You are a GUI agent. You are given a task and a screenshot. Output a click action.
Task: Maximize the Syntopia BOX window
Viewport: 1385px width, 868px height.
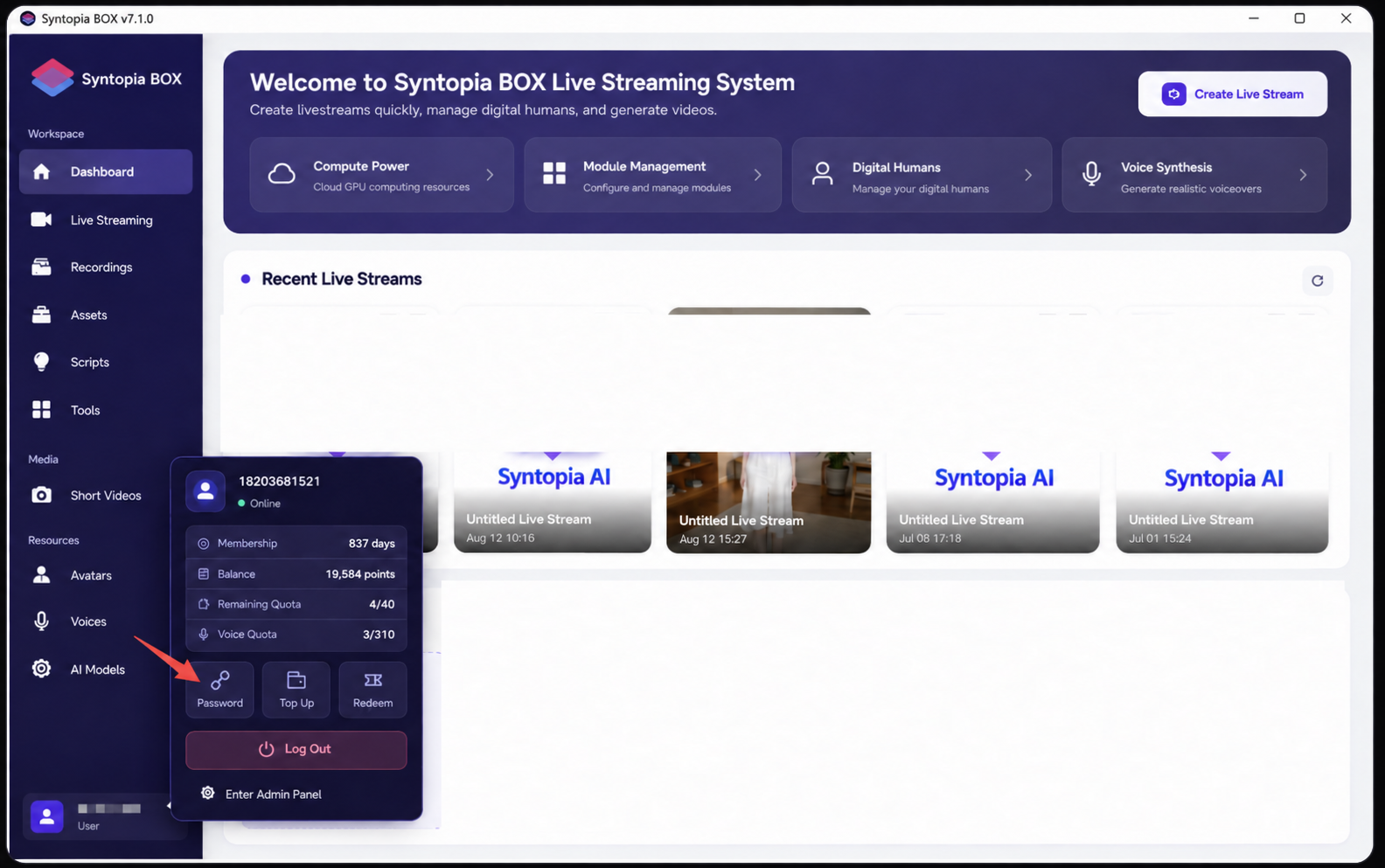point(1299,18)
